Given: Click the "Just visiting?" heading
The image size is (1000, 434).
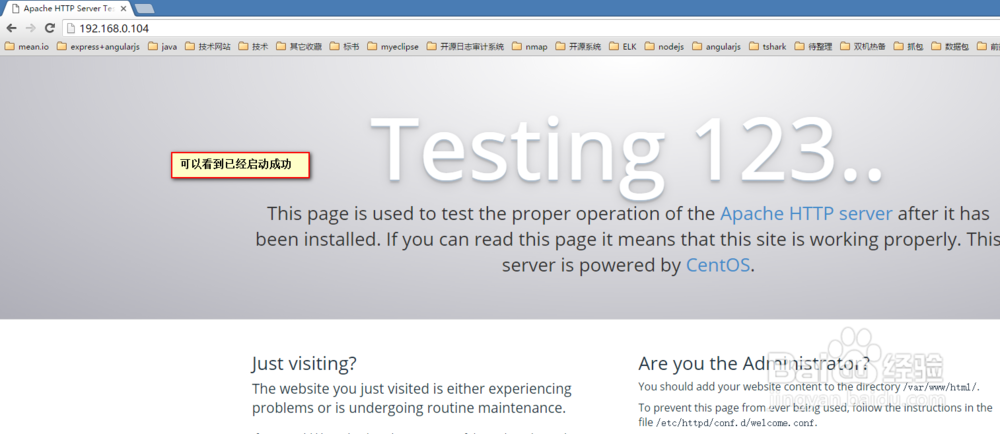Looking at the screenshot, I should point(304,364).
